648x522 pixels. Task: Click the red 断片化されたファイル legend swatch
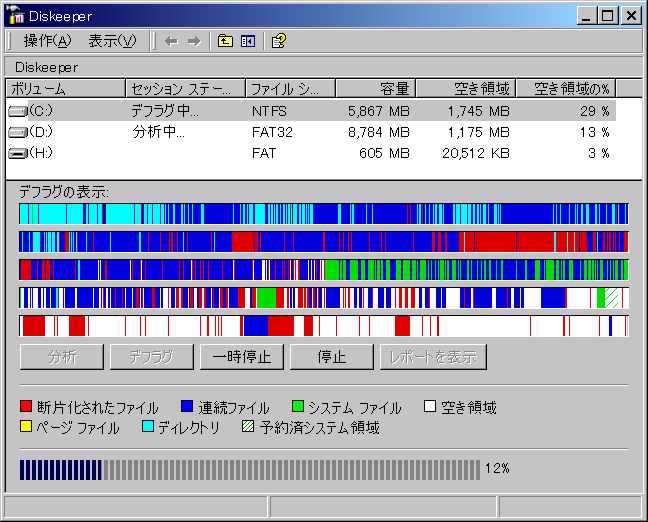tap(26, 406)
